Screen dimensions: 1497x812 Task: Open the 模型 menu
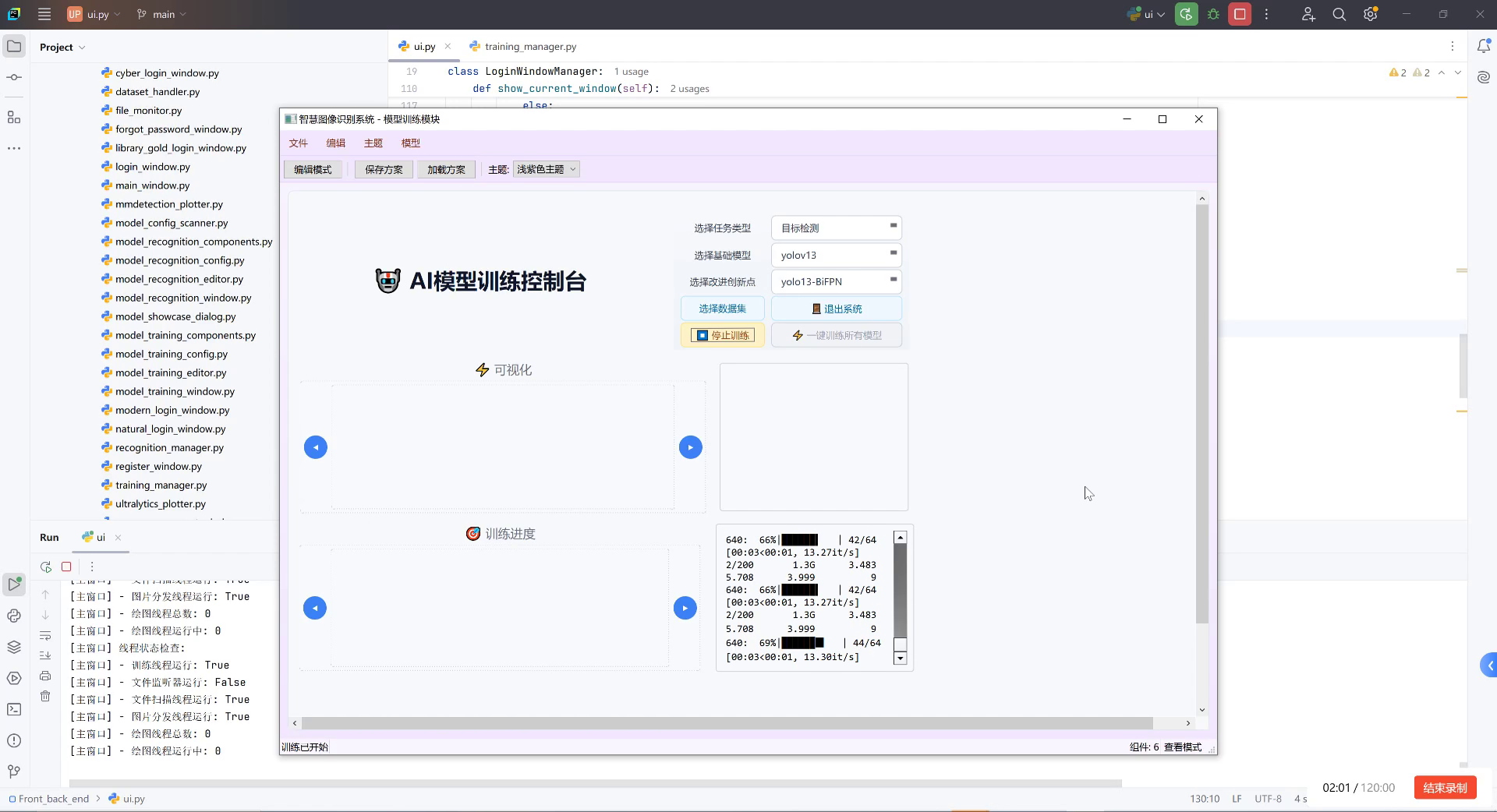point(411,143)
